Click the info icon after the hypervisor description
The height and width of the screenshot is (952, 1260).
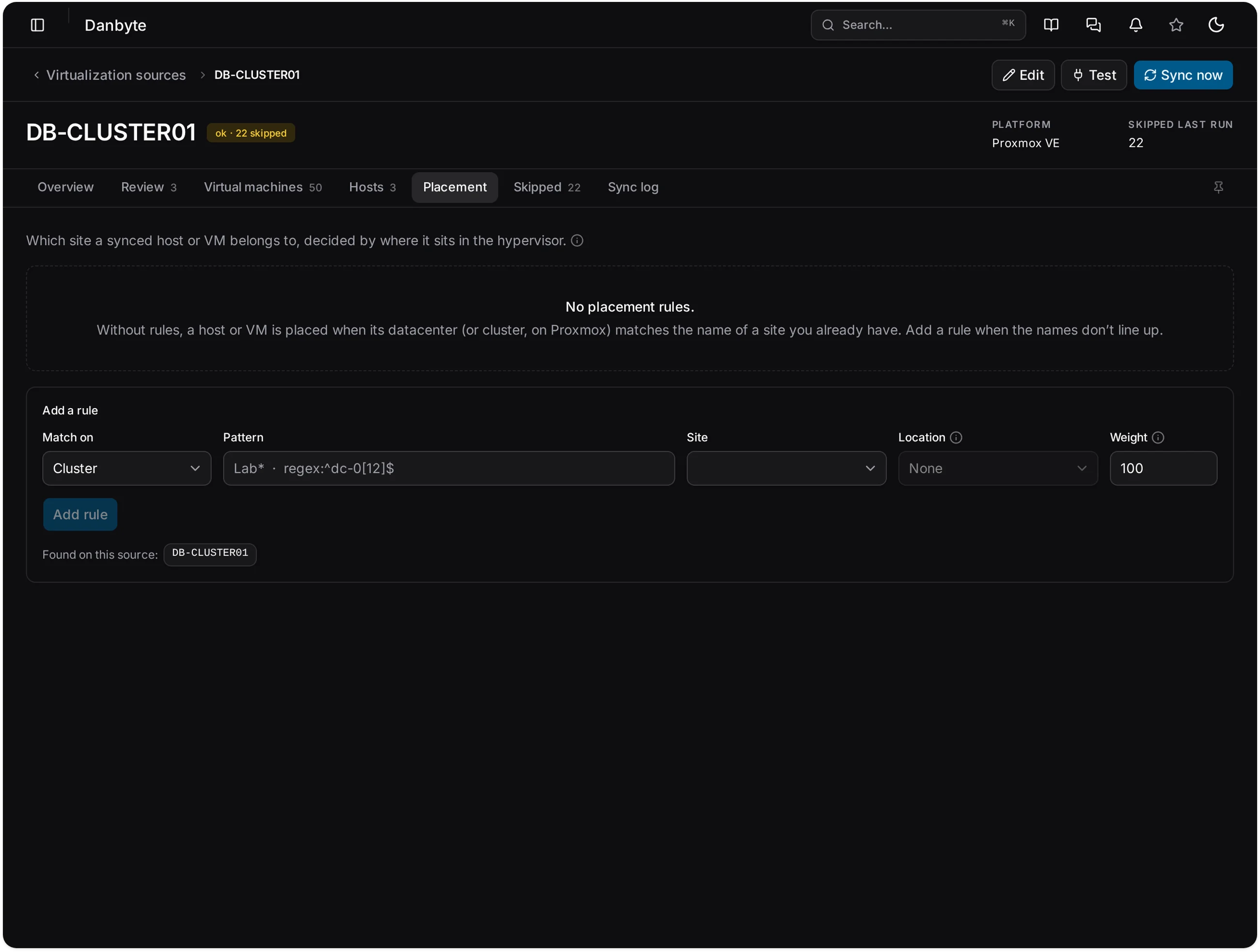577,240
